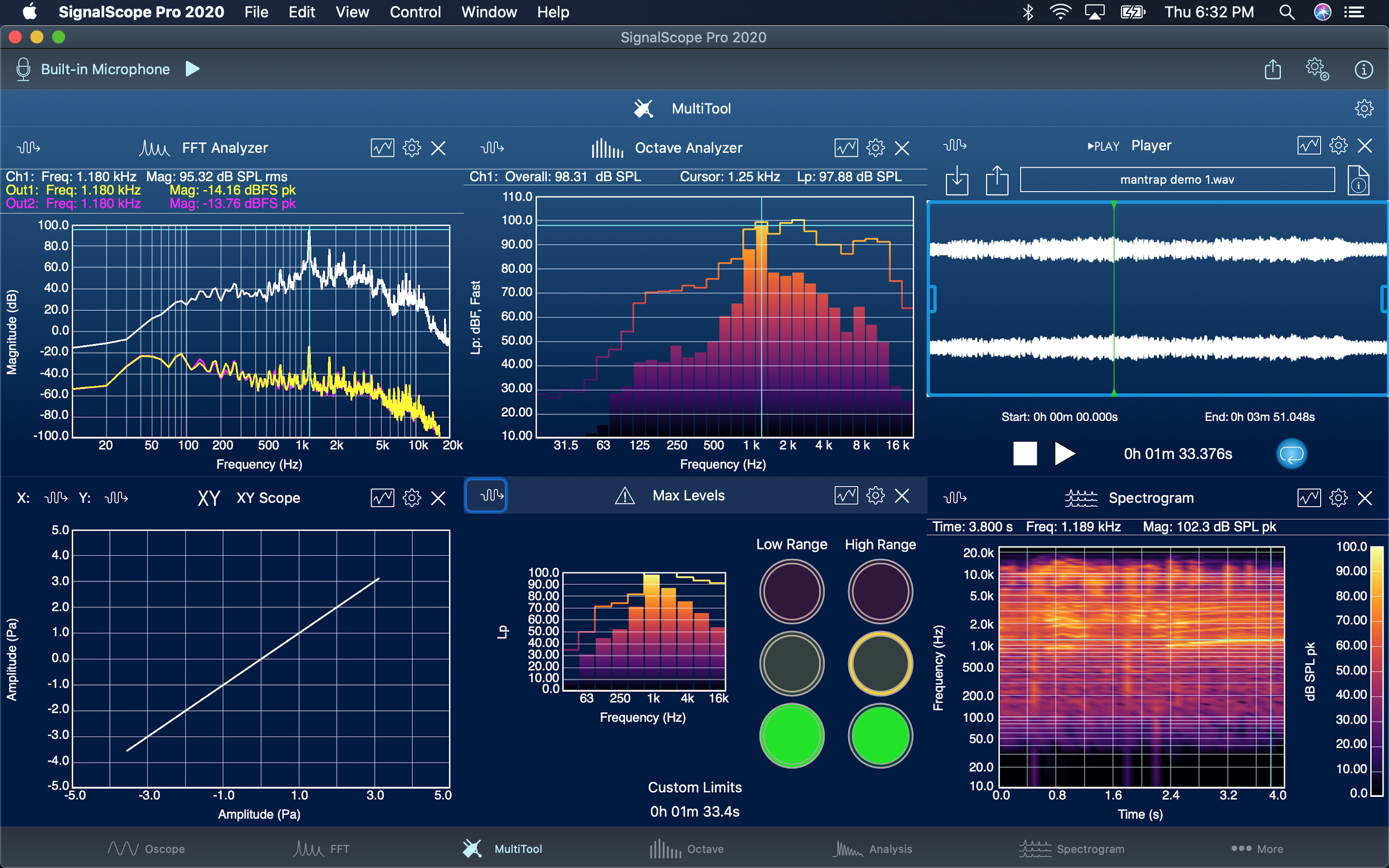The height and width of the screenshot is (868, 1389).
Task: Open the More tools tab
Action: (x=1257, y=848)
